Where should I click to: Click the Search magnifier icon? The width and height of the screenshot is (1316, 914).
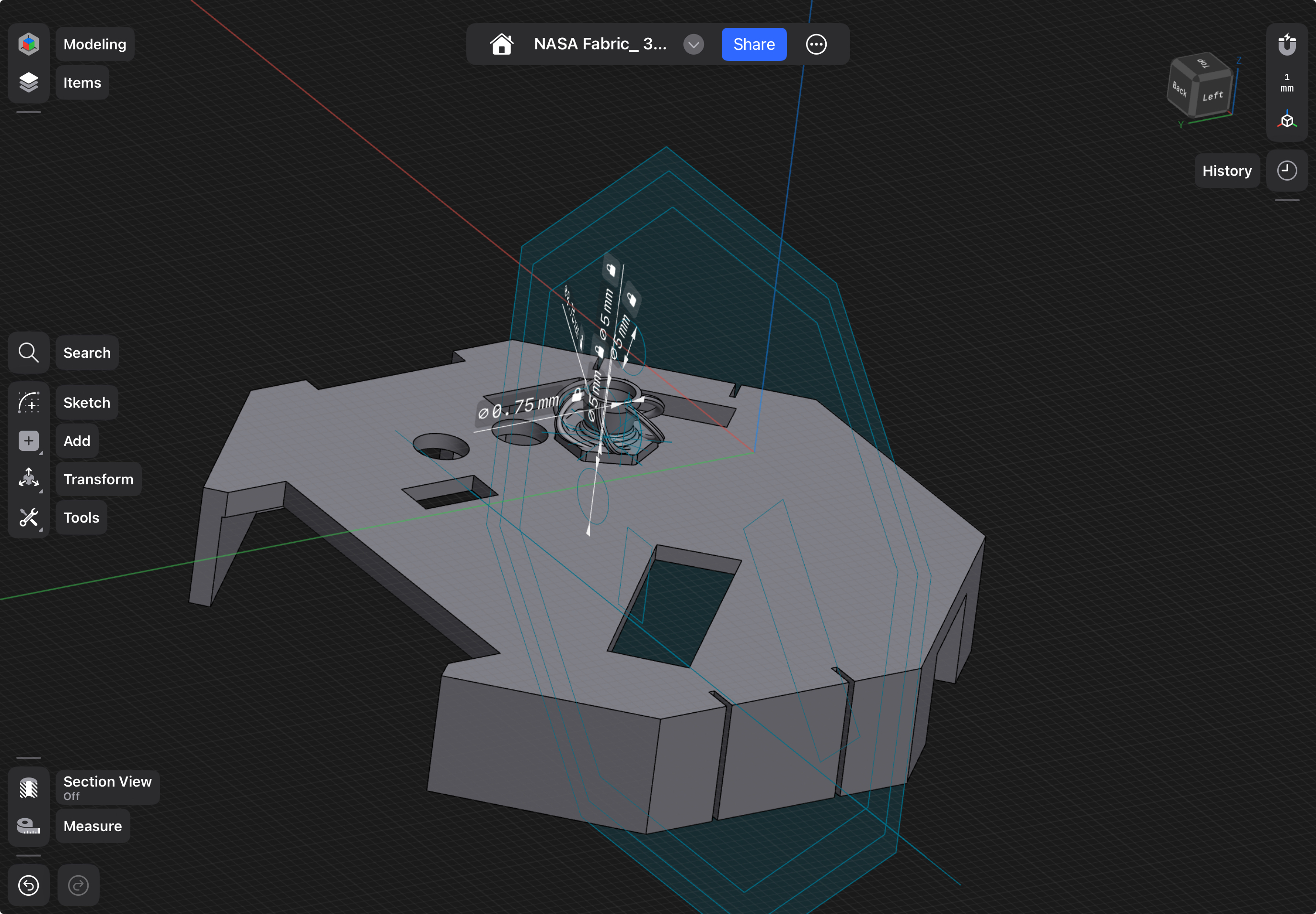[28, 353]
